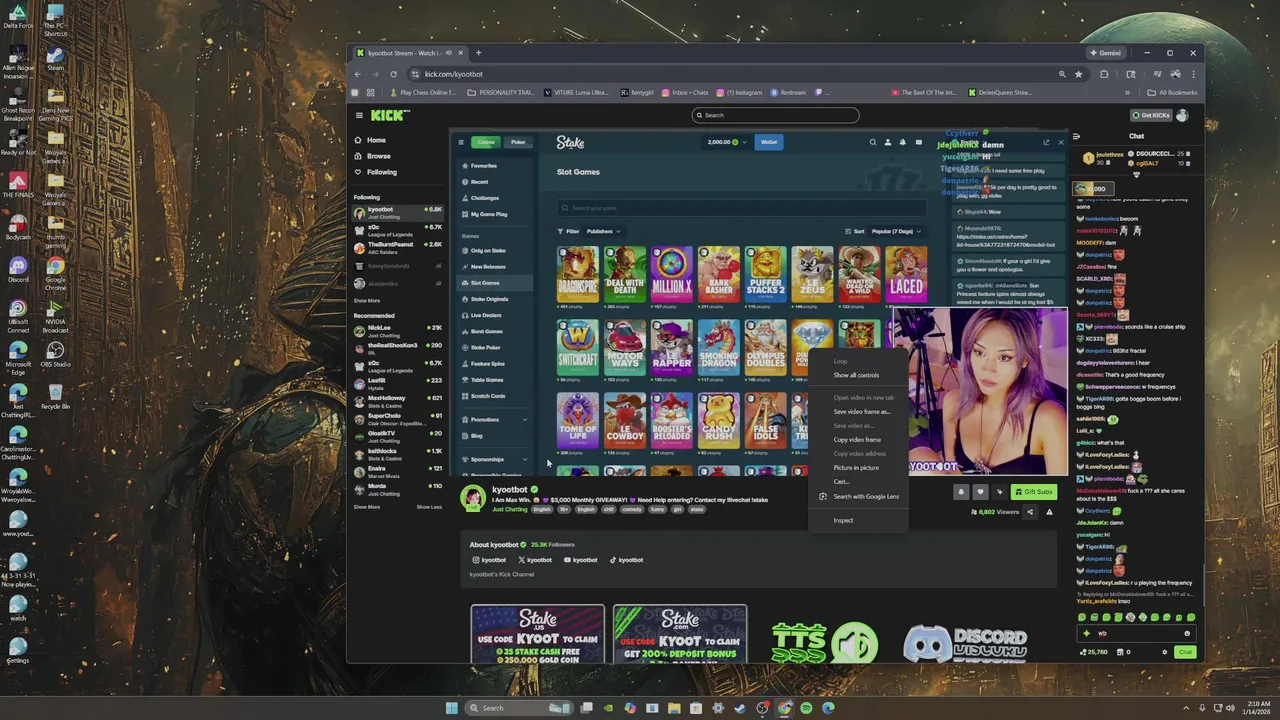Open NickLee in Recommended list
Screen dimensions: 1280x720
[398, 330]
